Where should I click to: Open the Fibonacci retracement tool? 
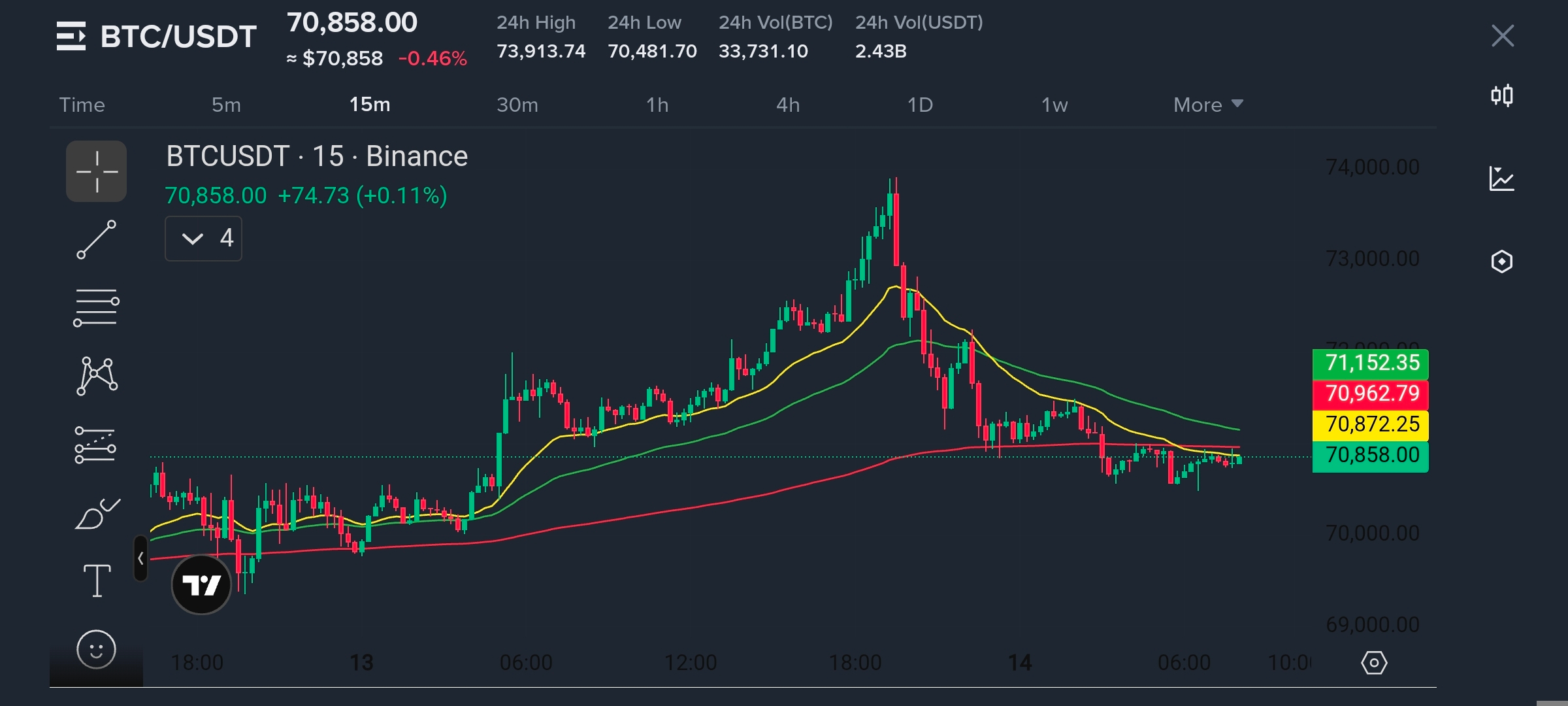(96, 308)
